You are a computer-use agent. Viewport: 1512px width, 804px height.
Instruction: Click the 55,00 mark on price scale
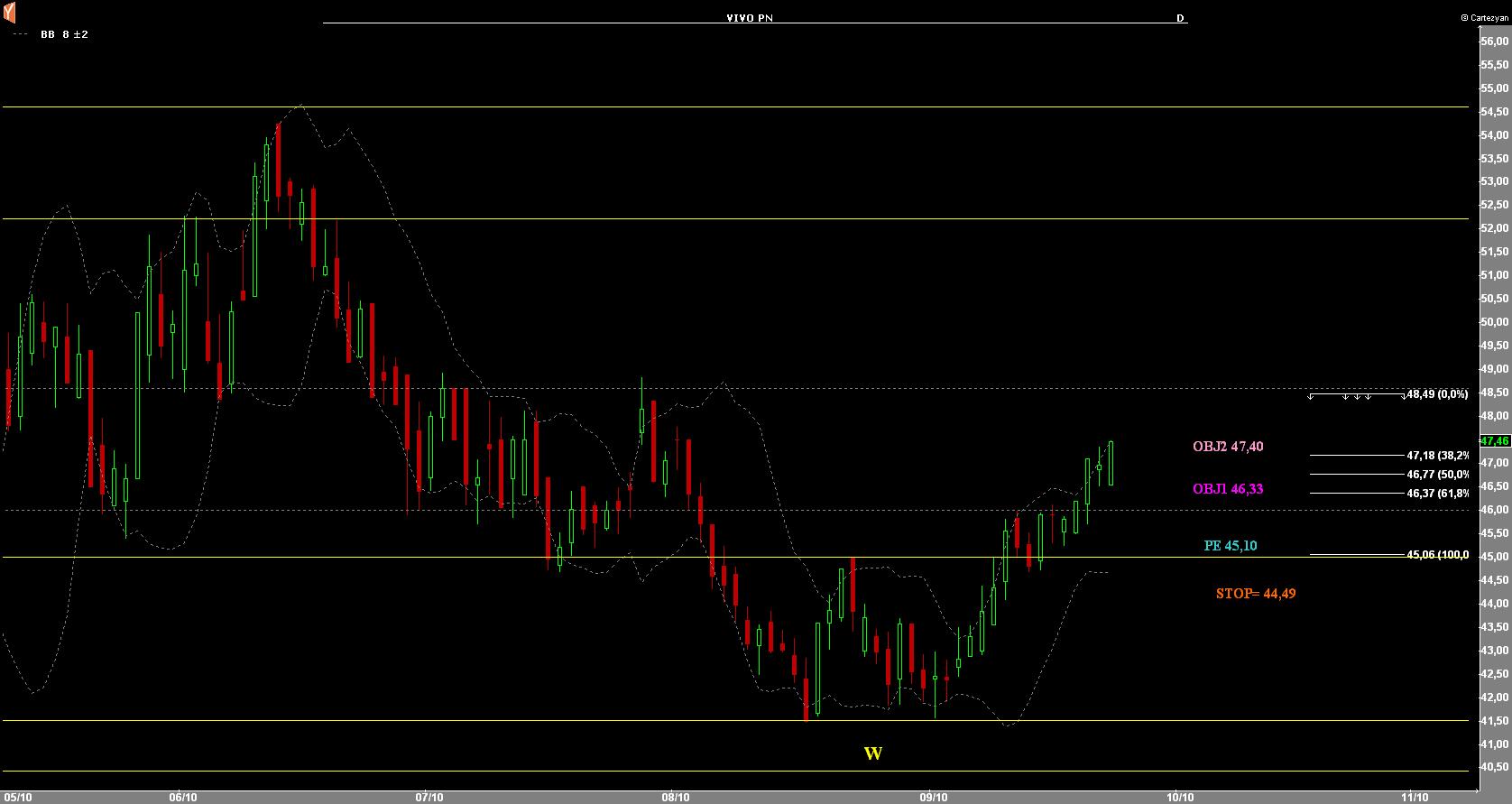pyautogui.click(x=1495, y=88)
